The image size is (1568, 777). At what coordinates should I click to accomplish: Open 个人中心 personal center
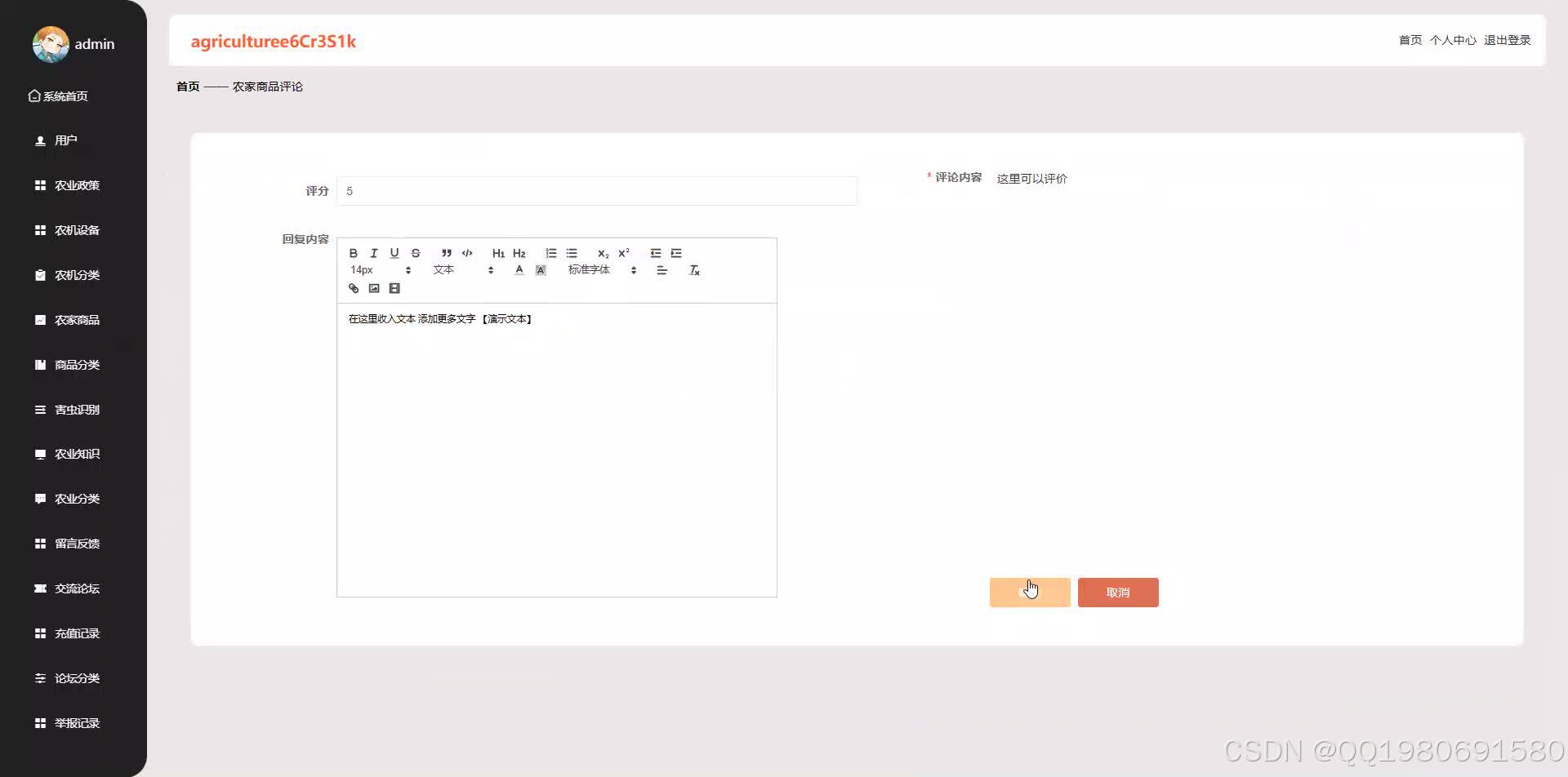pos(1453,40)
